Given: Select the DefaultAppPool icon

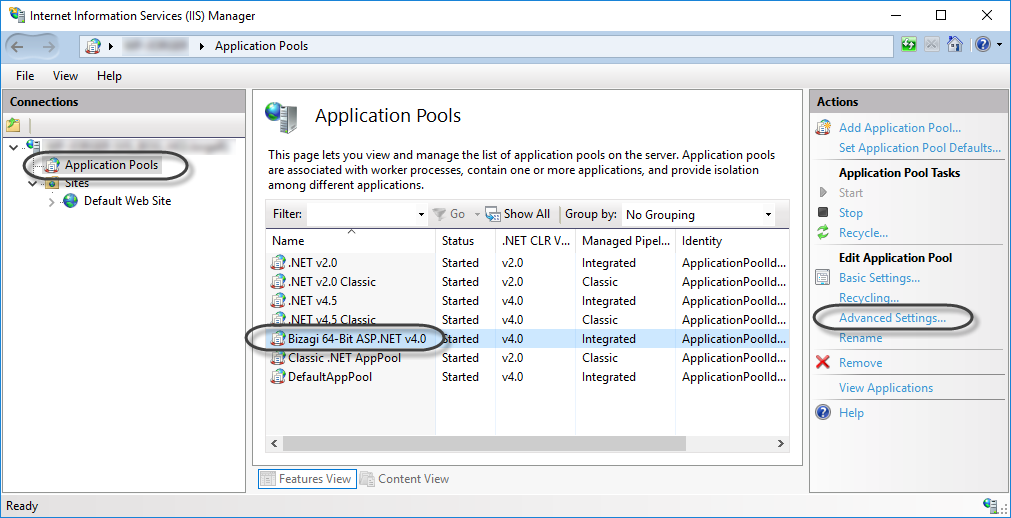Looking at the screenshot, I should pyautogui.click(x=278, y=377).
